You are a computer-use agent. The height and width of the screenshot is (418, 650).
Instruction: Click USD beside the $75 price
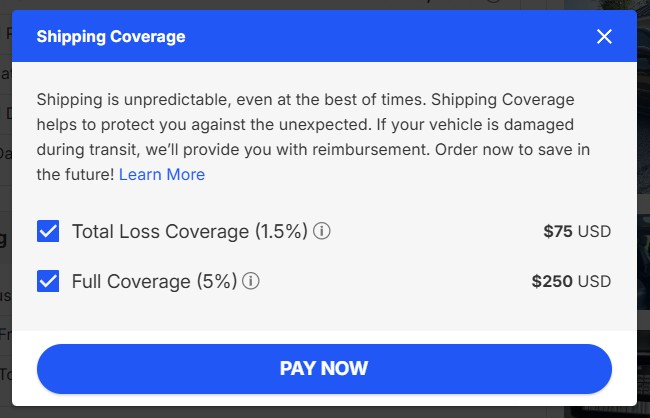(x=594, y=232)
